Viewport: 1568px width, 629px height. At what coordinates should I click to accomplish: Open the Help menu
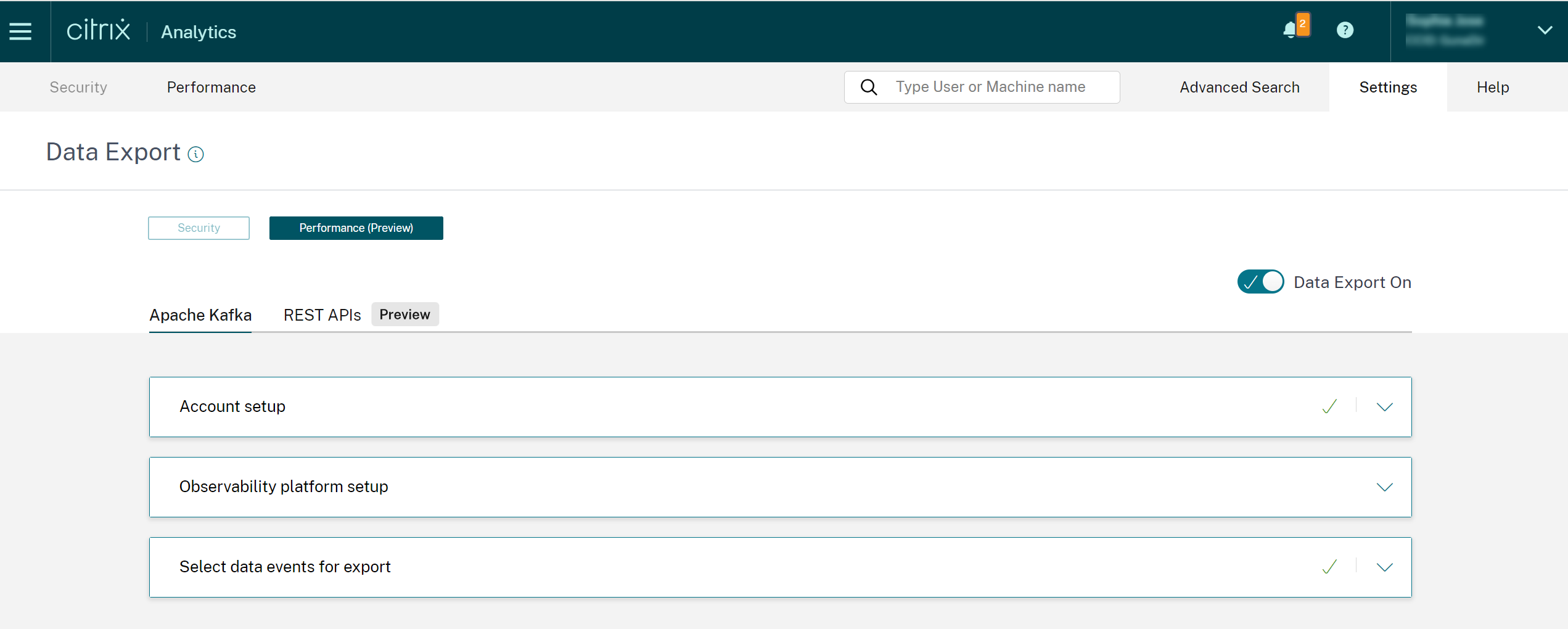click(1493, 87)
